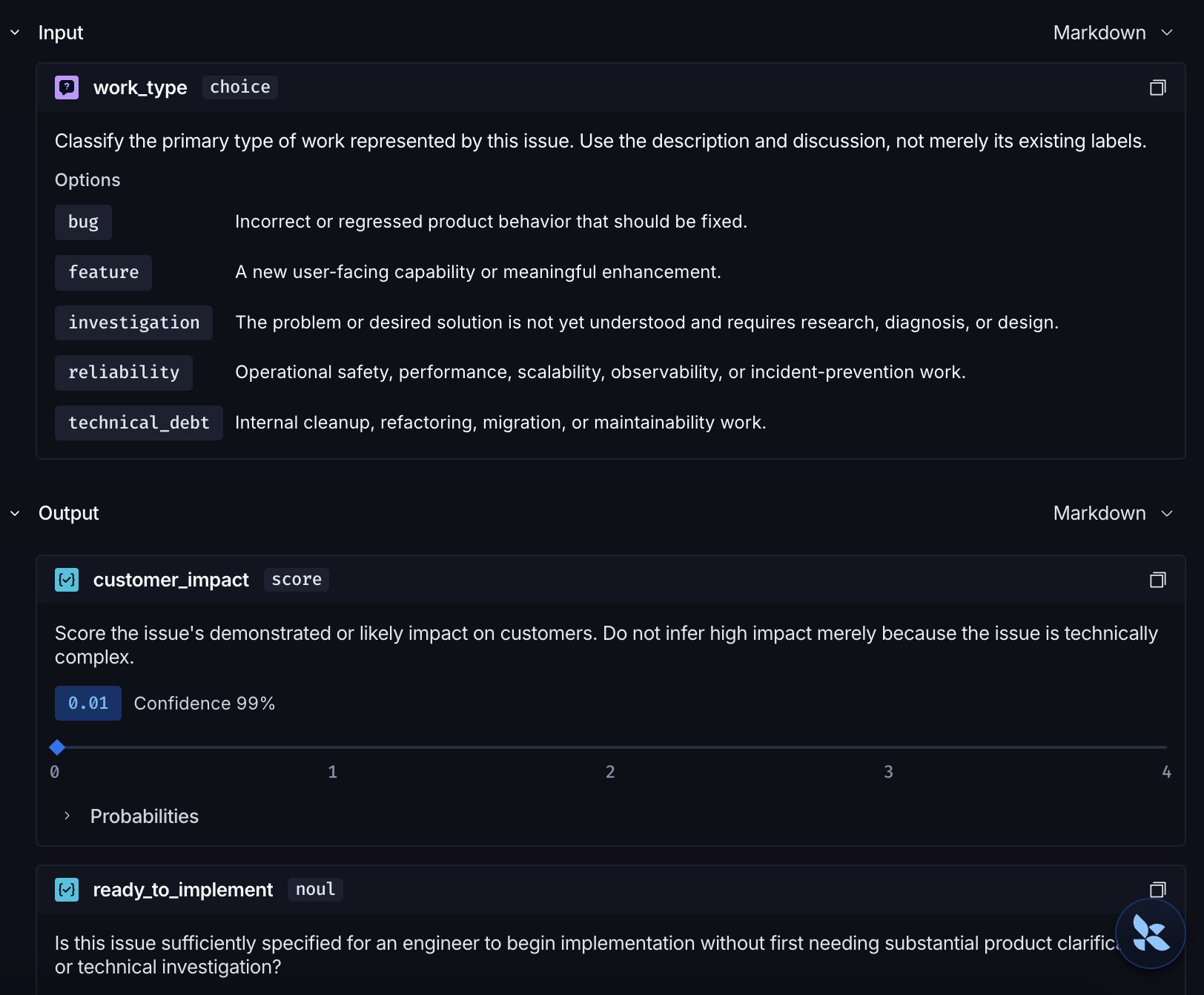
Task: Copy the work_type card content
Action: click(1157, 87)
